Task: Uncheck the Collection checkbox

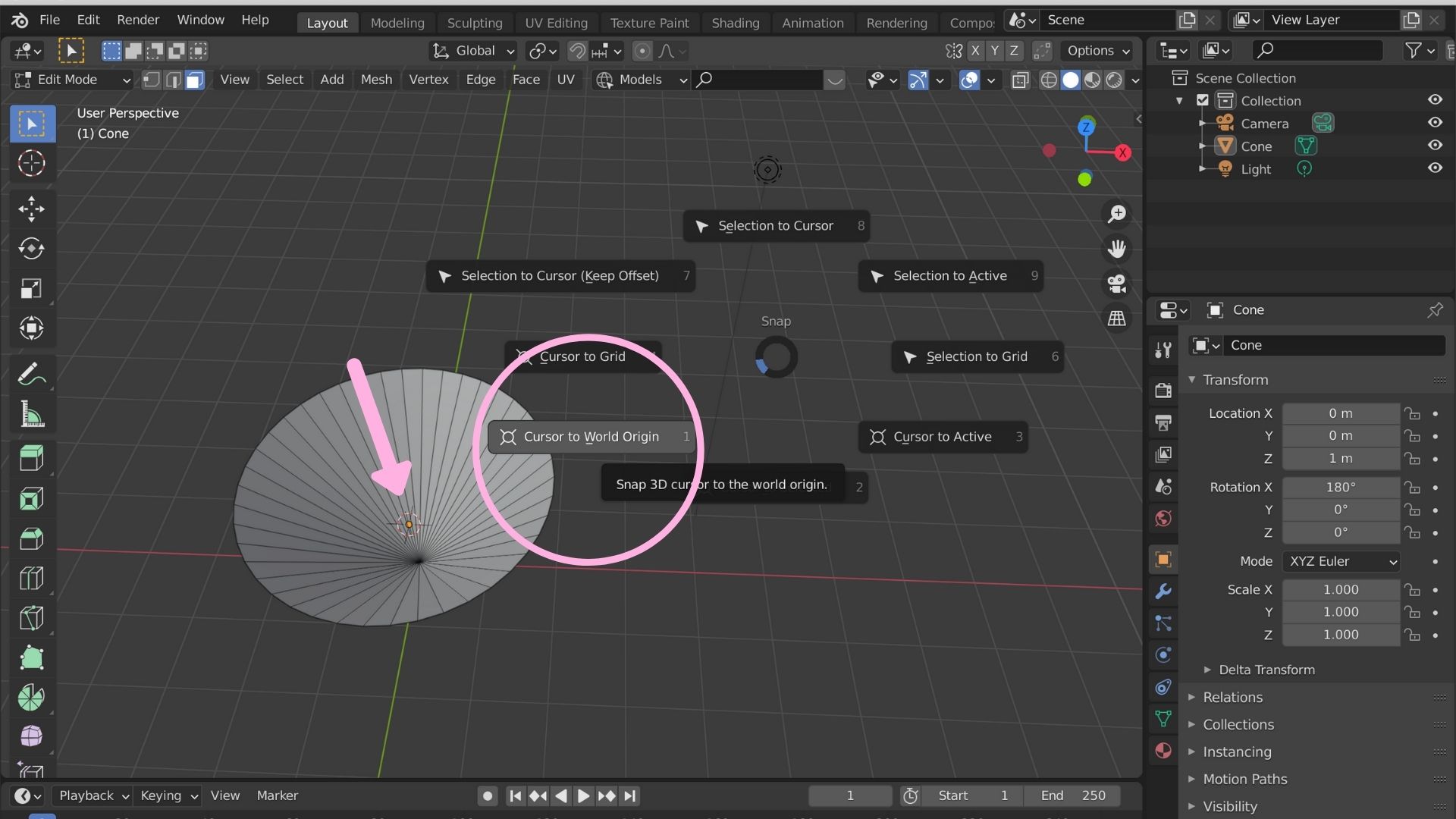Action: click(x=1202, y=99)
